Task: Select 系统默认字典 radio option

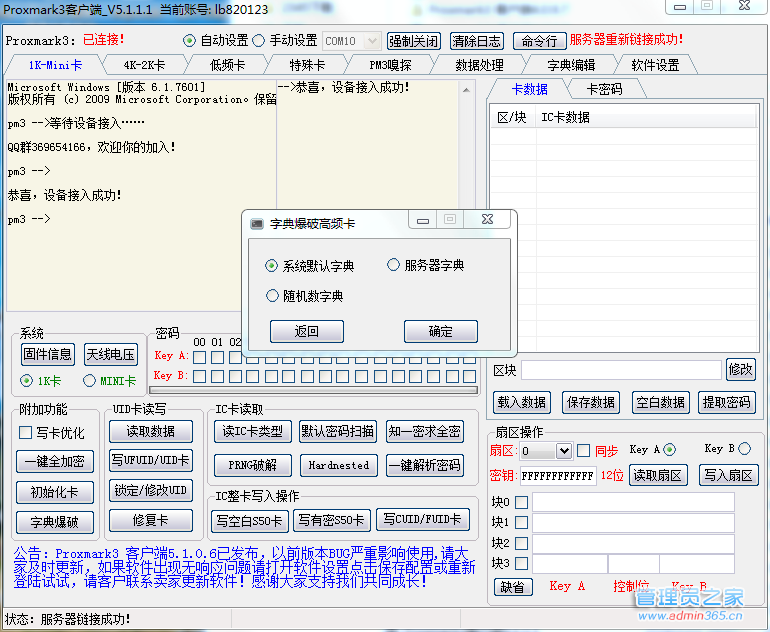Action: pos(271,266)
